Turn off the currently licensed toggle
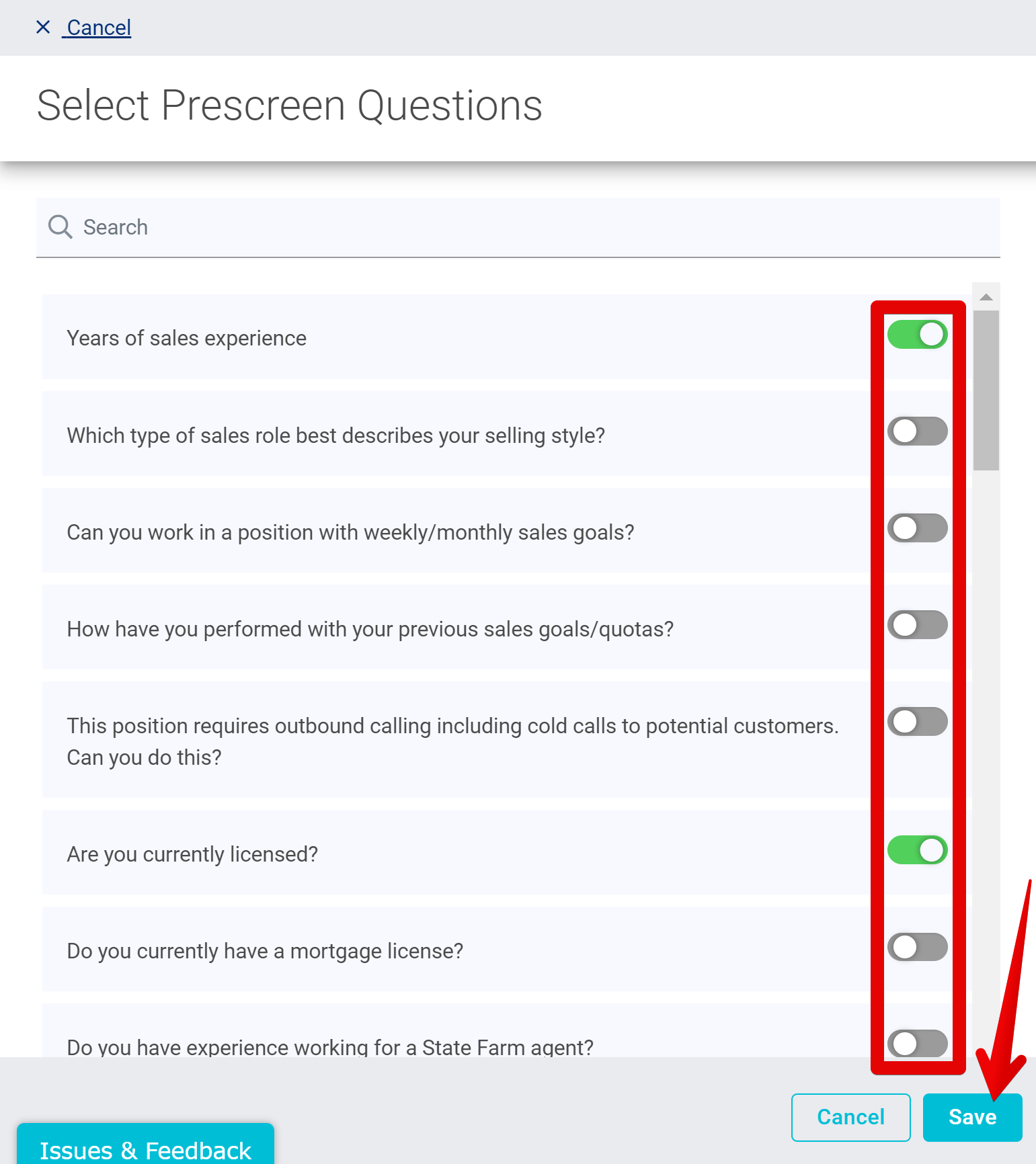This screenshot has height=1164, width=1036. 917,850
